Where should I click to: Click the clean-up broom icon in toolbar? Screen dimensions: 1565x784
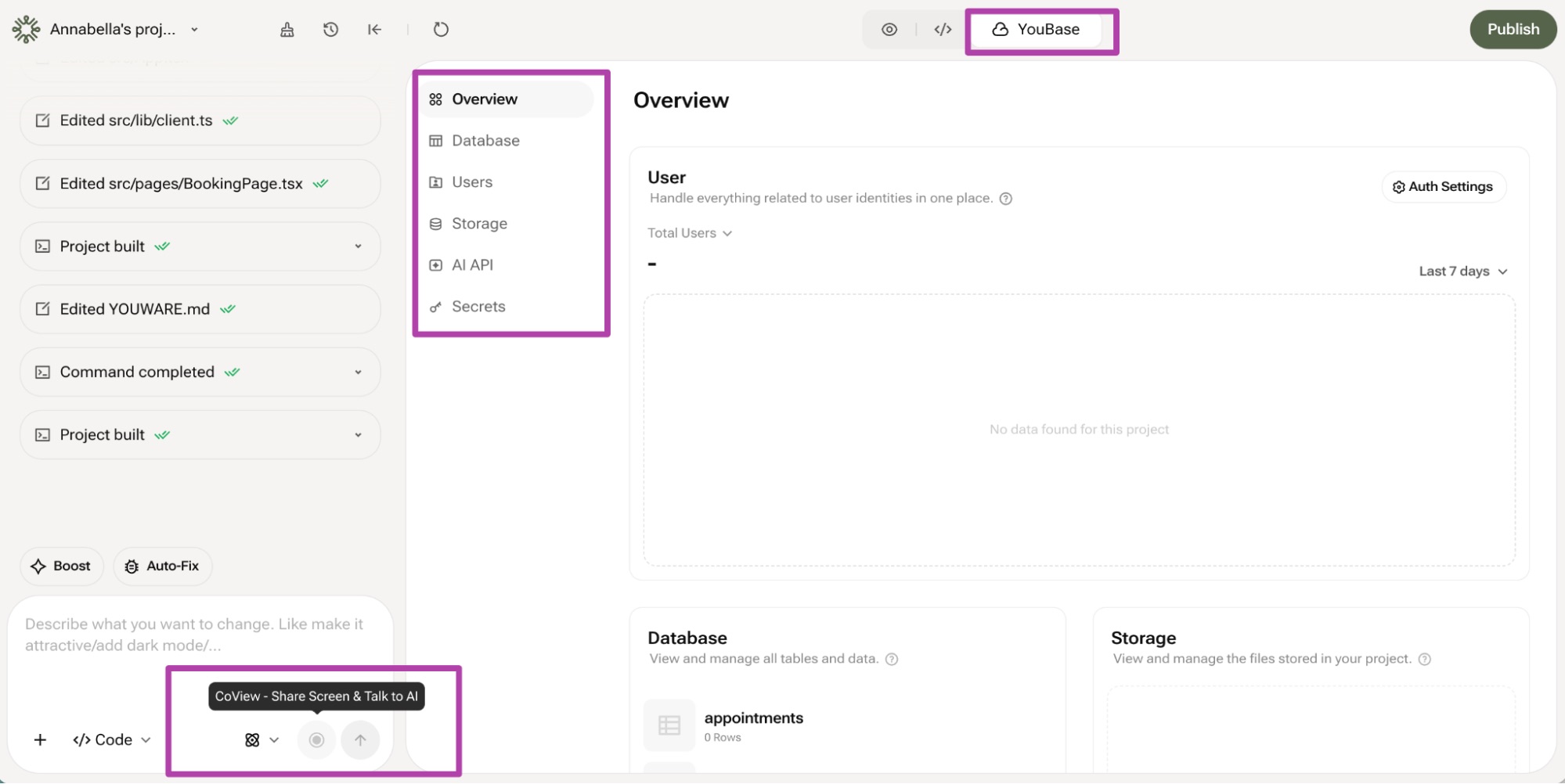[287, 30]
